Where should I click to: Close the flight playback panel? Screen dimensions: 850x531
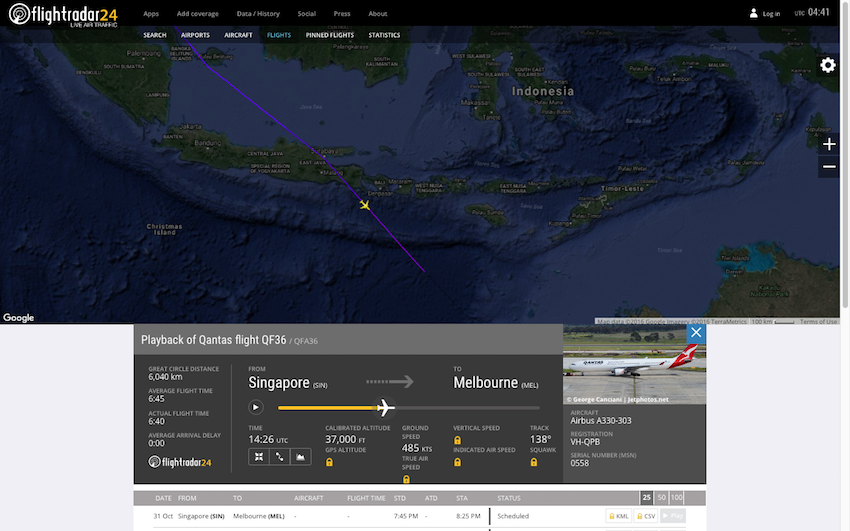(696, 333)
